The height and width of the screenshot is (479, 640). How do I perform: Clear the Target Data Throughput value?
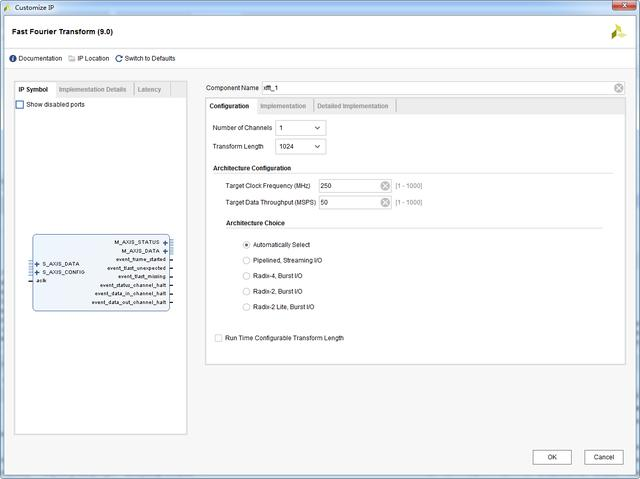click(x=385, y=202)
